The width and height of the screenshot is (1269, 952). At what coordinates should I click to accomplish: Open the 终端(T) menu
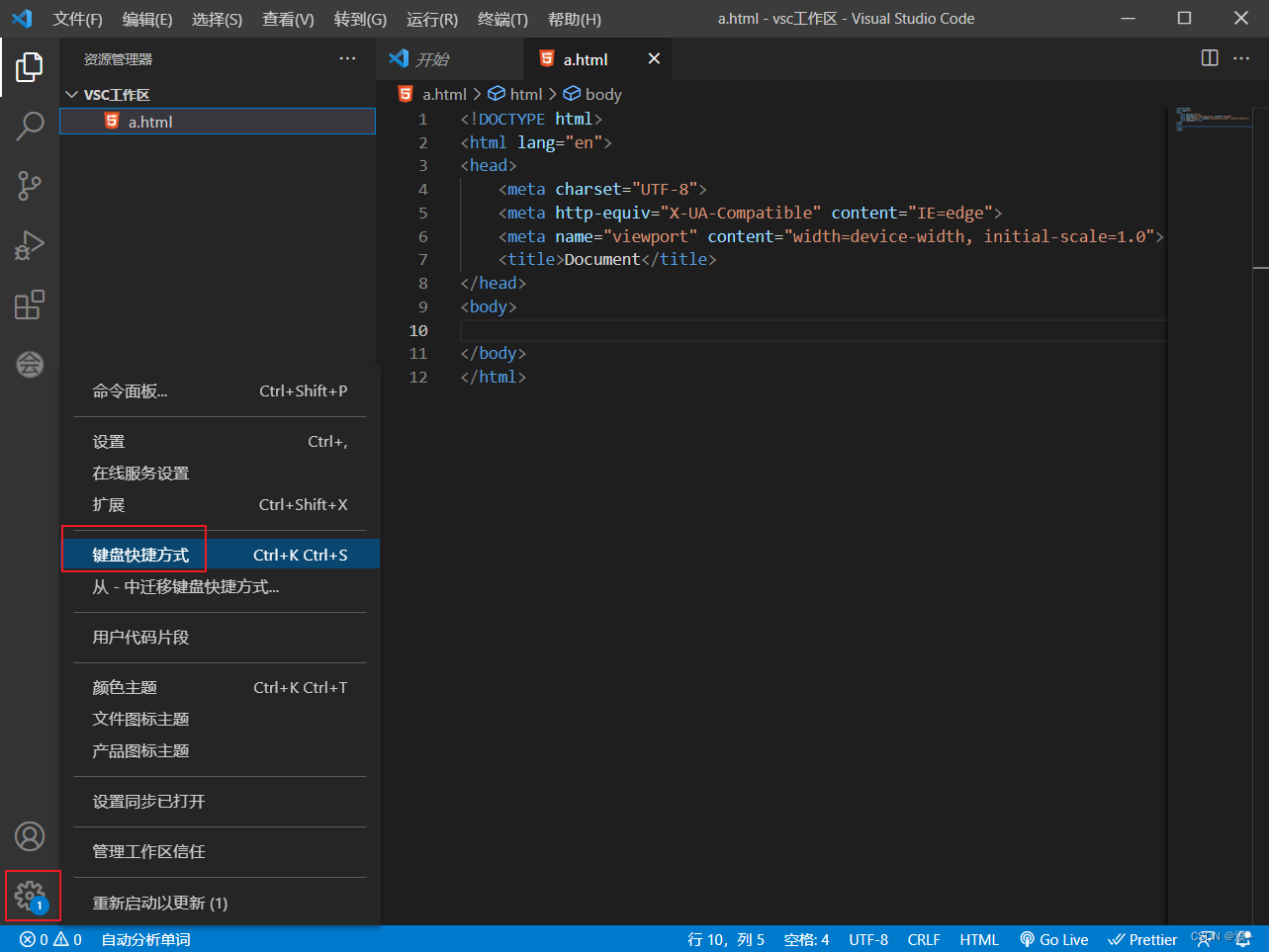click(502, 19)
